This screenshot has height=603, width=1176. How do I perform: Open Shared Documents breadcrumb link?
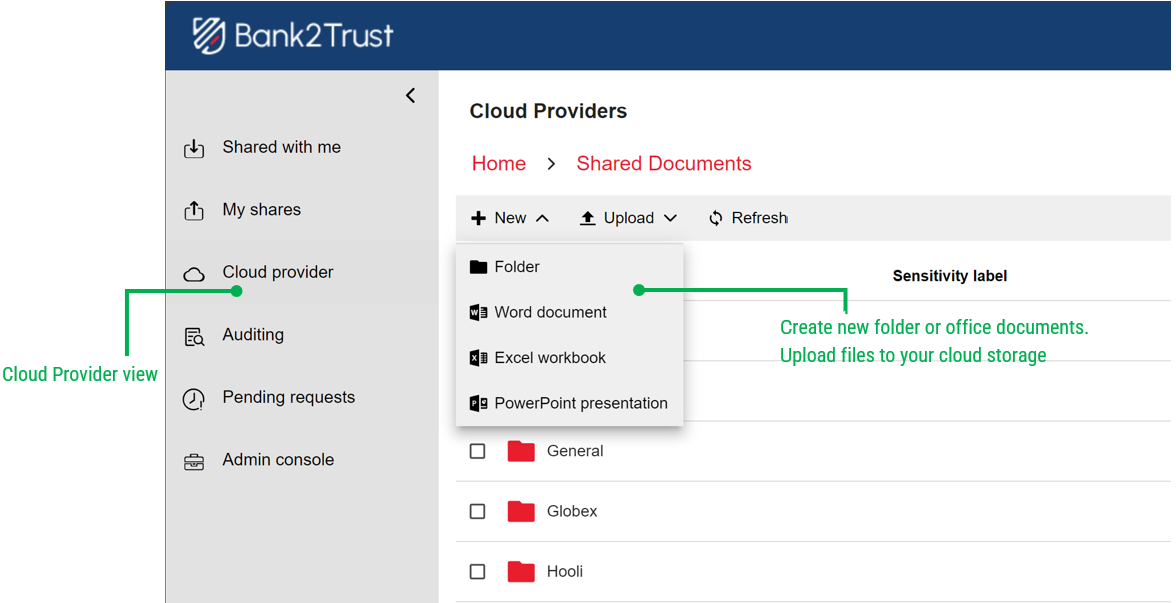[663, 163]
